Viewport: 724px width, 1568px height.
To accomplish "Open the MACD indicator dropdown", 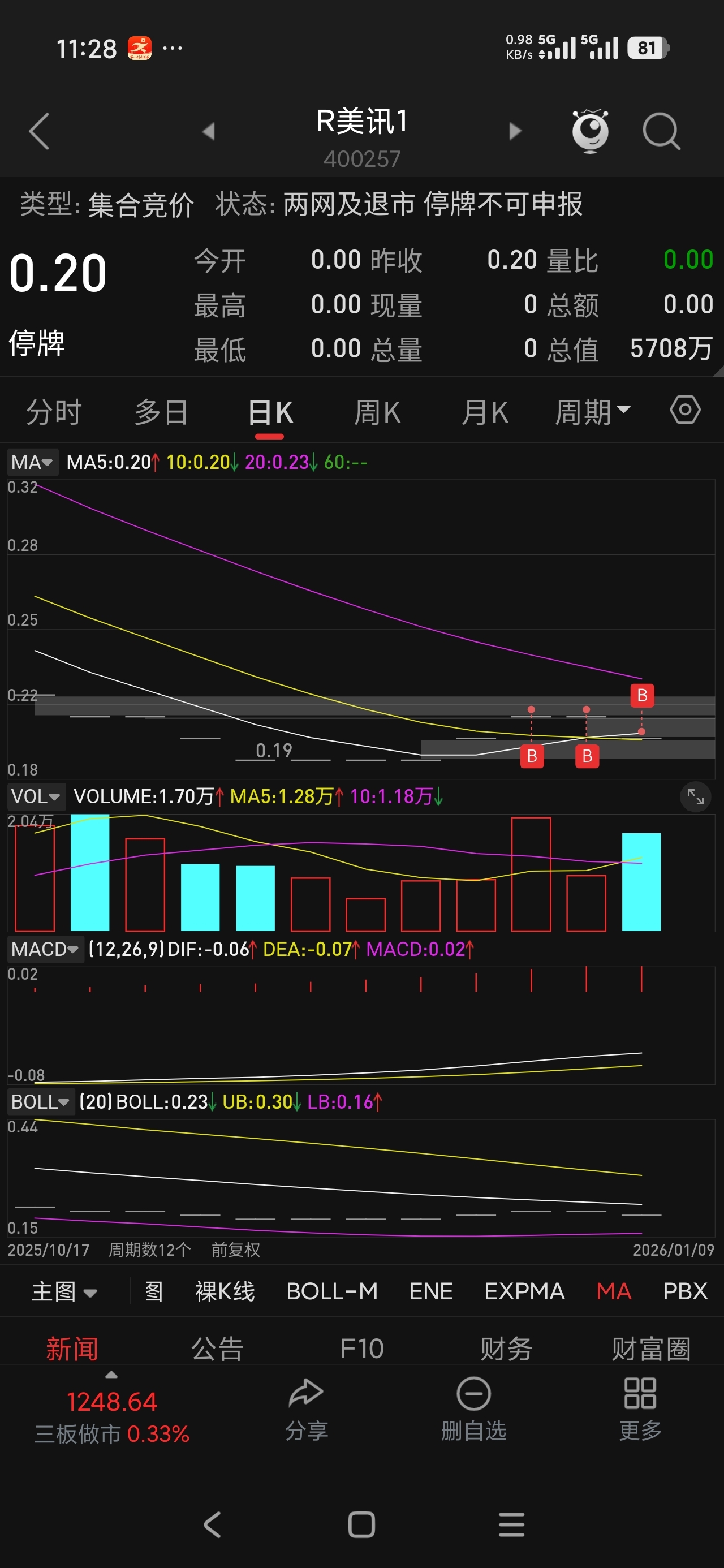I will coord(45,949).
